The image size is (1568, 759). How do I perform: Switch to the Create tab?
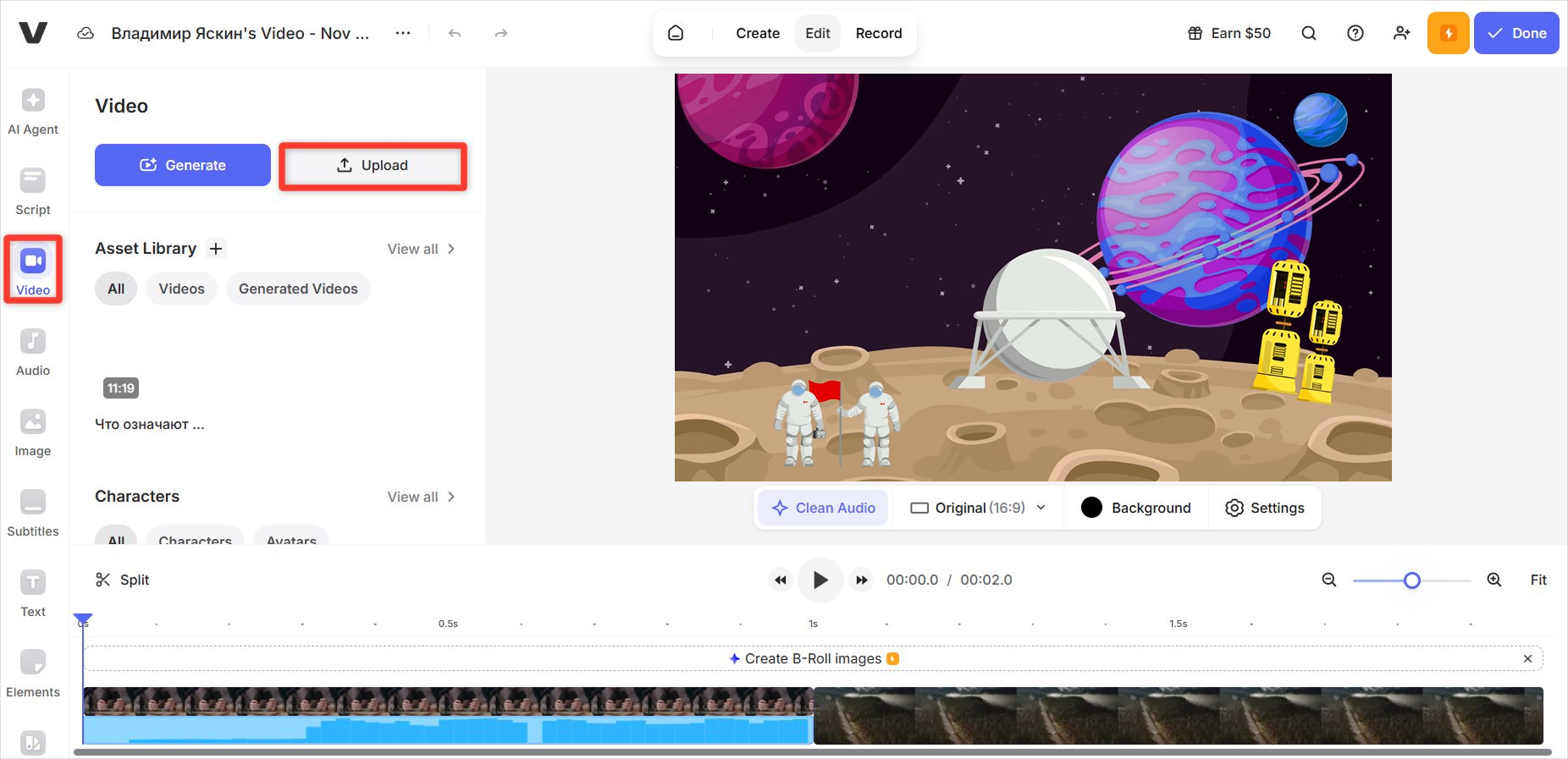757,33
